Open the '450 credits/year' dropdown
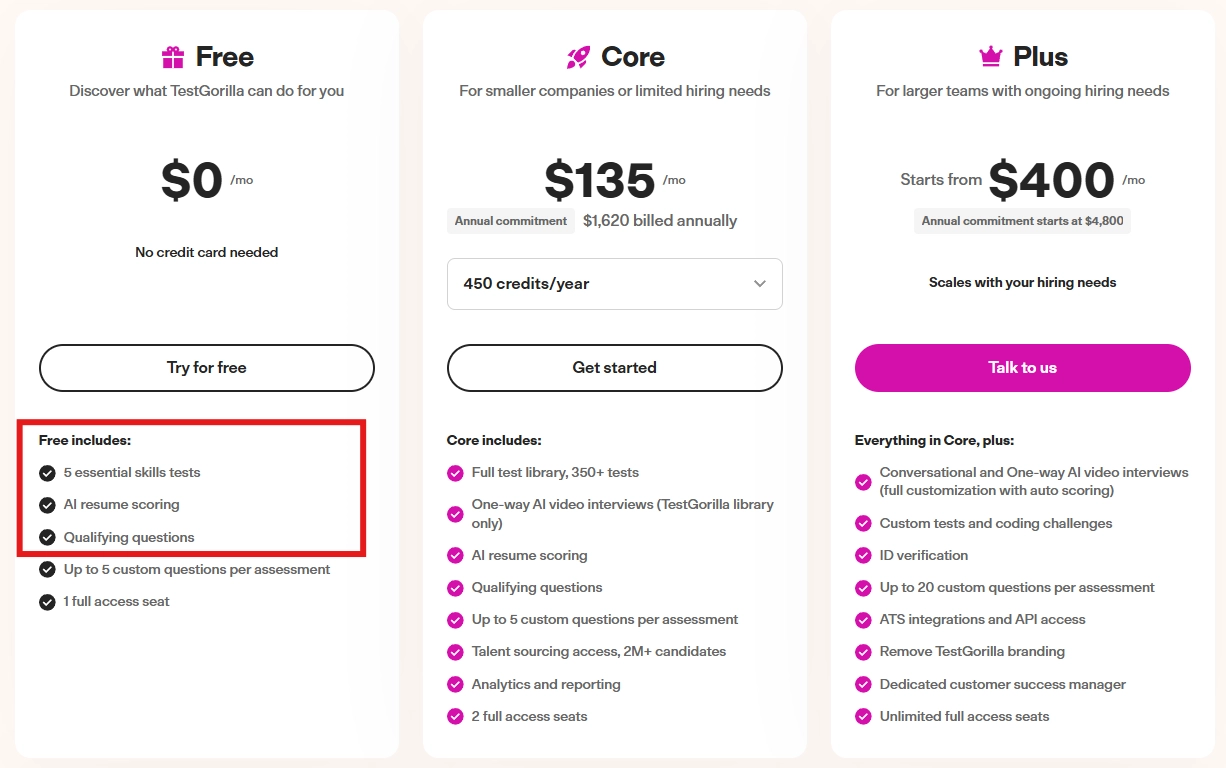The width and height of the screenshot is (1226, 768). pos(614,284)
